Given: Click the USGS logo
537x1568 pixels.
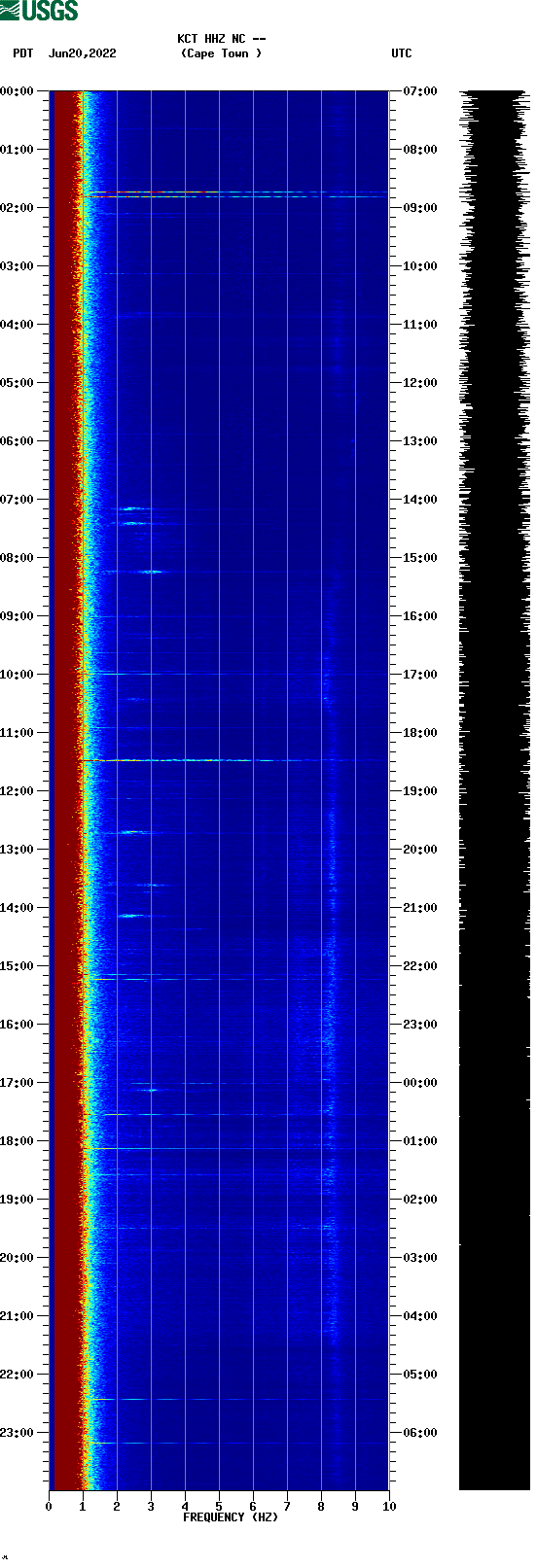Looking at the screenshot, I should [39, 11].
